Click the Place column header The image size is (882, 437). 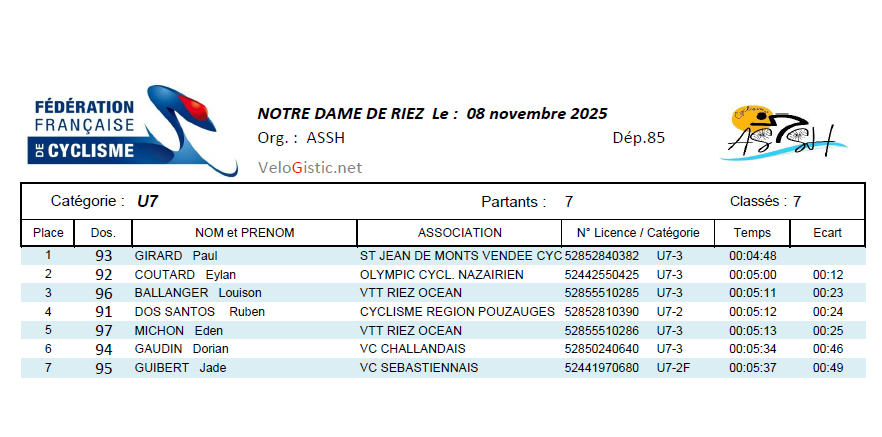(x=48, y=233)
